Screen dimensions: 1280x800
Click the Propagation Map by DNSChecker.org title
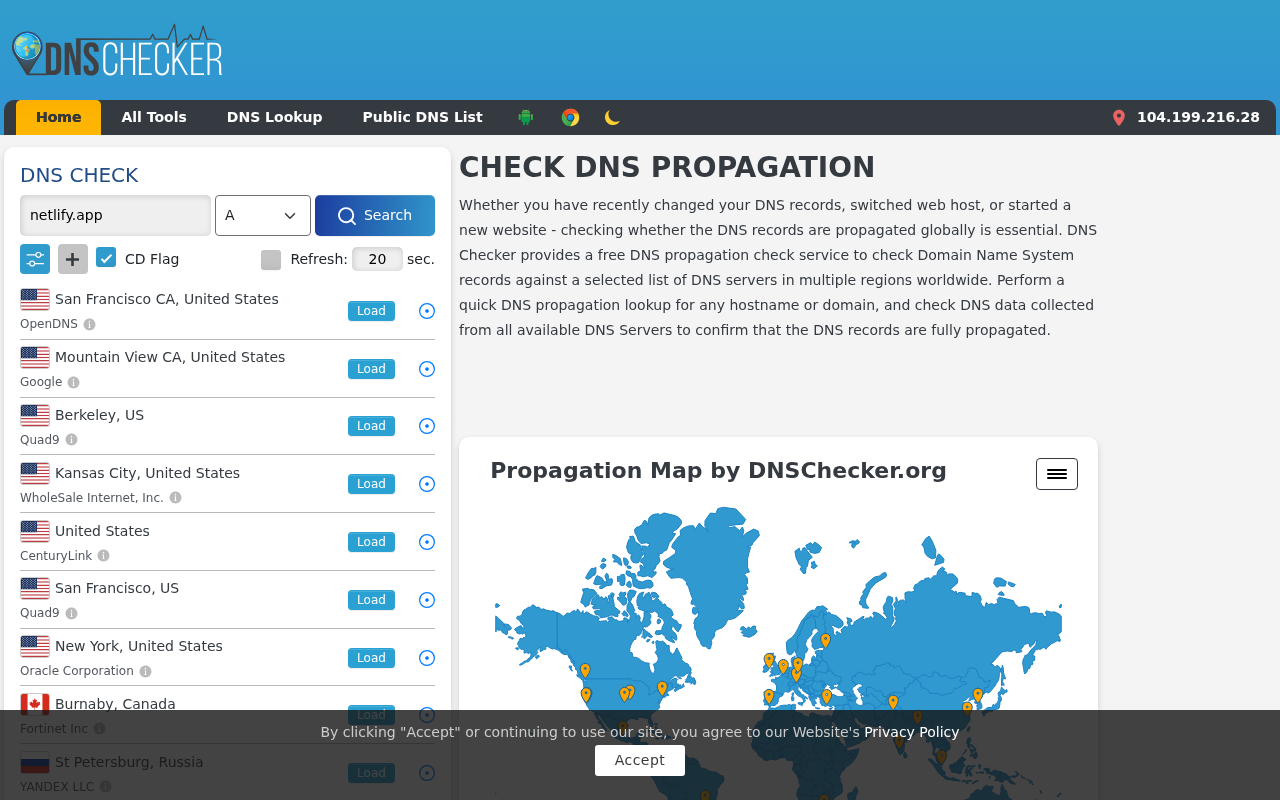pos(718,470)
